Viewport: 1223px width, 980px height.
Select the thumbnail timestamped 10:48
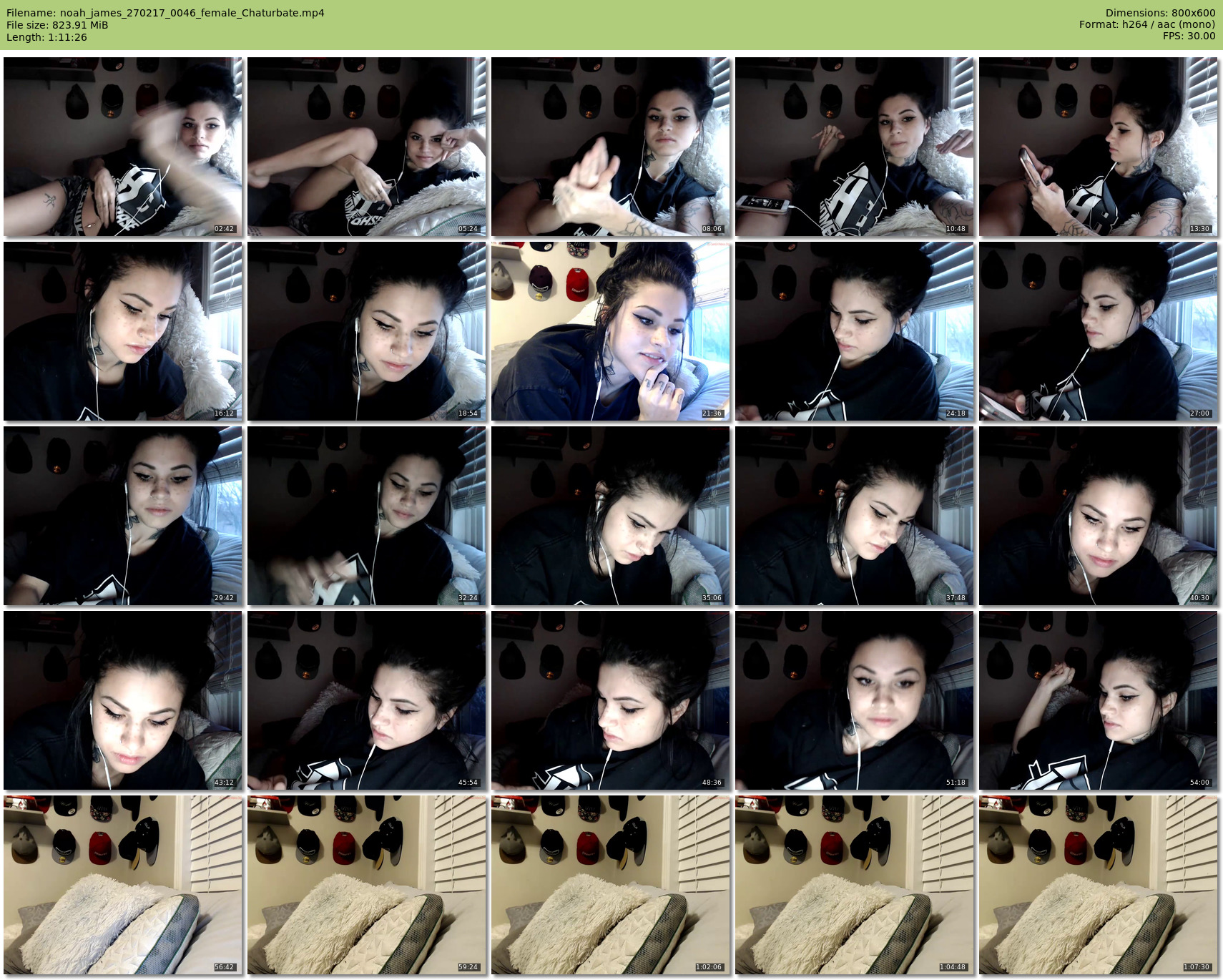pos(855,147)
